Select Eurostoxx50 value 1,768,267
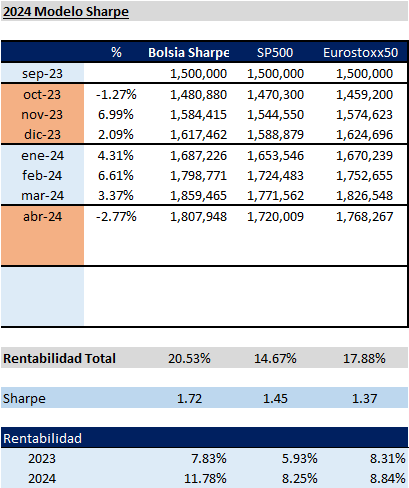The width and height of the screenshot is (409, 488). coord(365,217)
